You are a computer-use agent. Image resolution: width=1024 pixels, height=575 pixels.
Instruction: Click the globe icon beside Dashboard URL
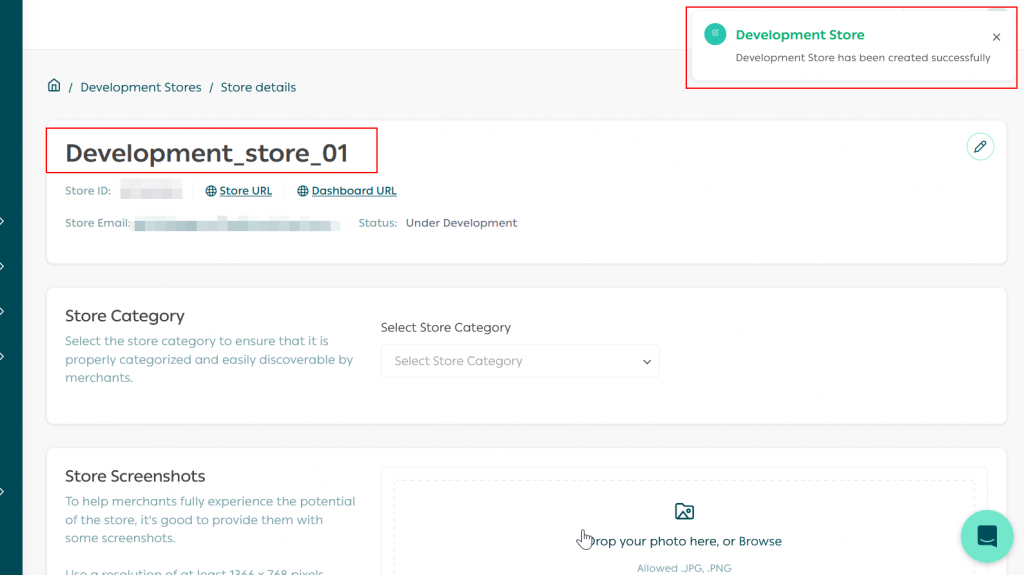[303, 191]
